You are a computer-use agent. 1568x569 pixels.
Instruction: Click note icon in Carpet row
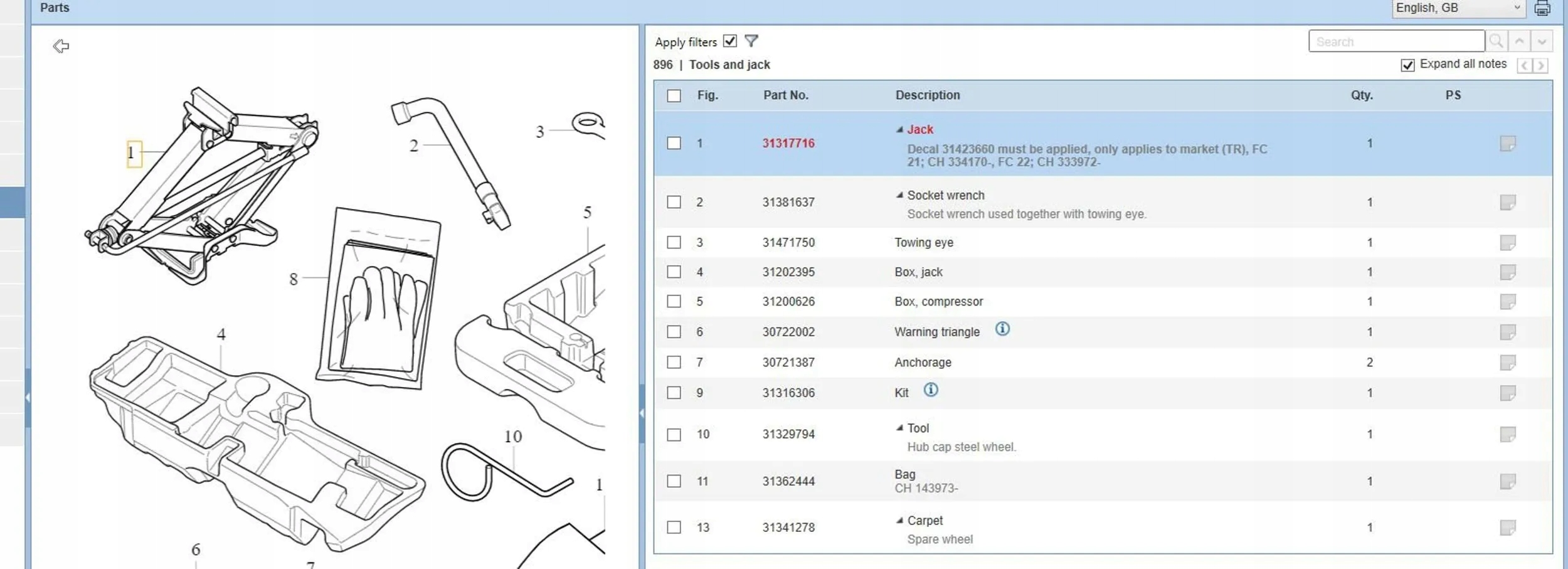click(1508, 528)
